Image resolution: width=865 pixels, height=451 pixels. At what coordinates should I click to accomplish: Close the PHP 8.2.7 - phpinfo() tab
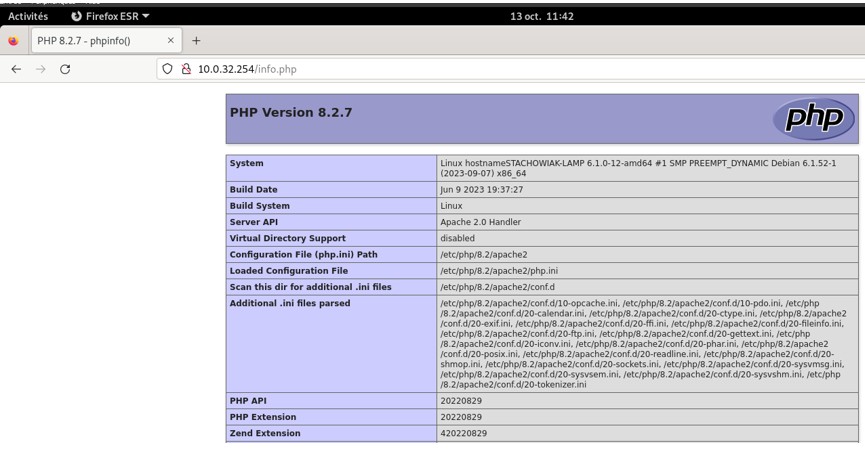pyautogui.click(x=171, y=41)
